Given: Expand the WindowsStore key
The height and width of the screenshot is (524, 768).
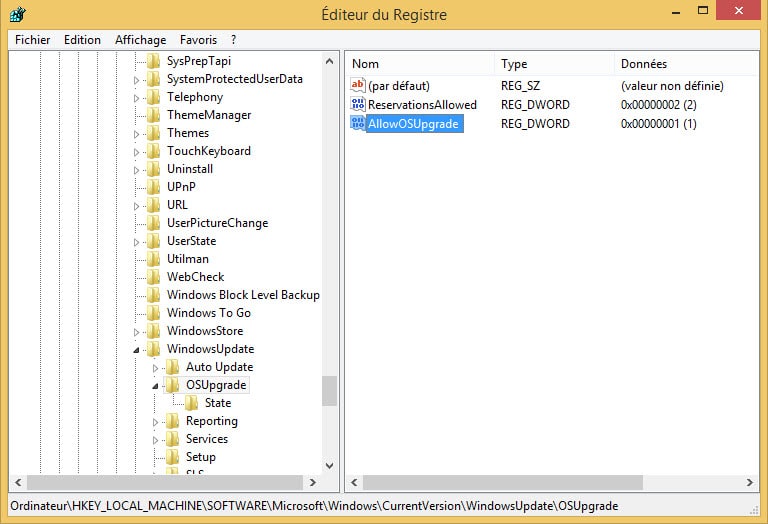Looking at the screenshot, I should (137, 332).
